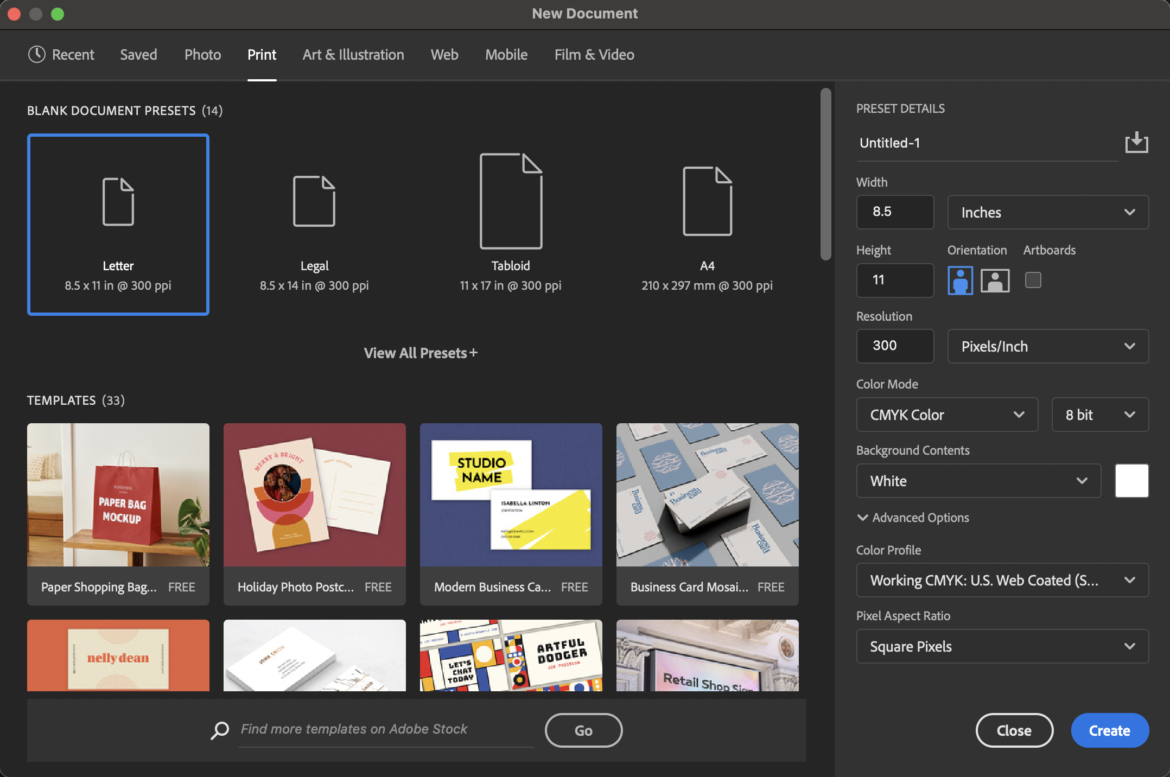Open the Paper Shopping Bag template thumbnail
1170x777 pixels.
pyautogui.click(x=118, y=496)
